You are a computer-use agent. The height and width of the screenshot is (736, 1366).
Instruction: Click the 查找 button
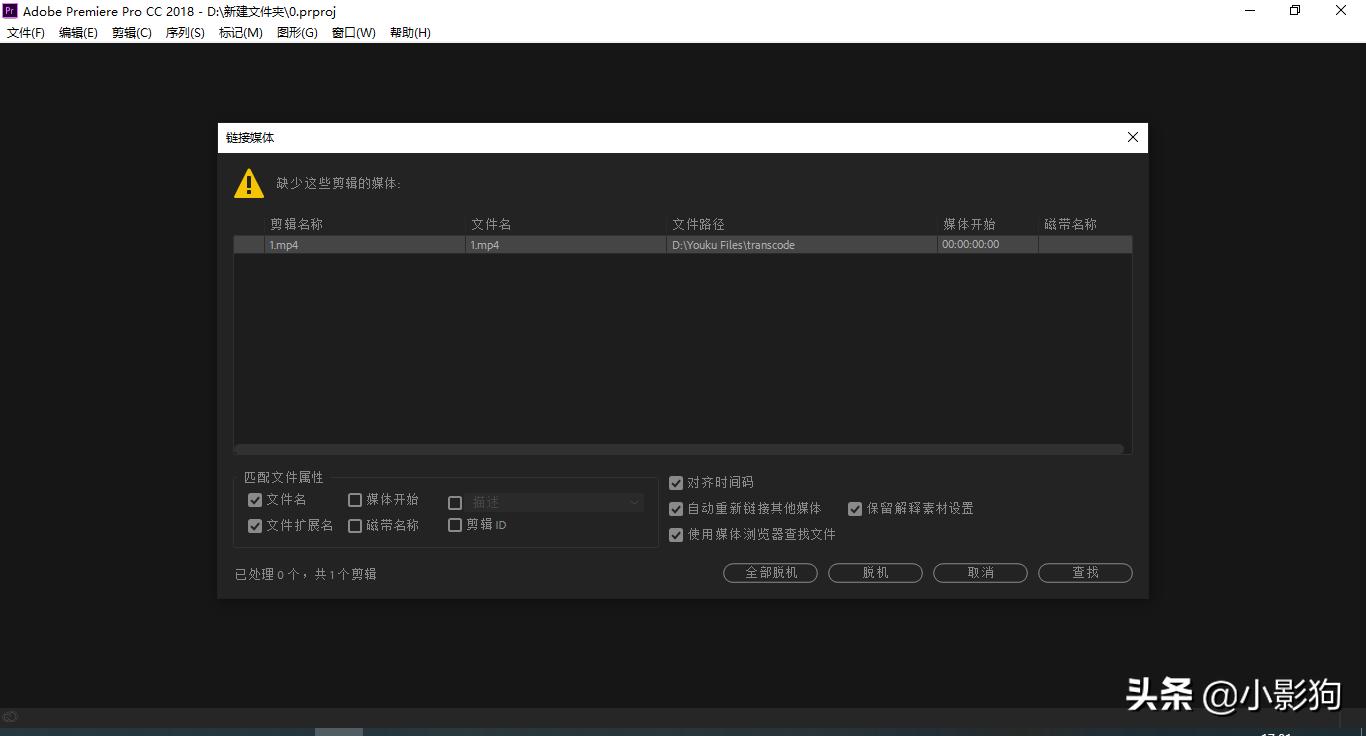tap(1085, 573)
